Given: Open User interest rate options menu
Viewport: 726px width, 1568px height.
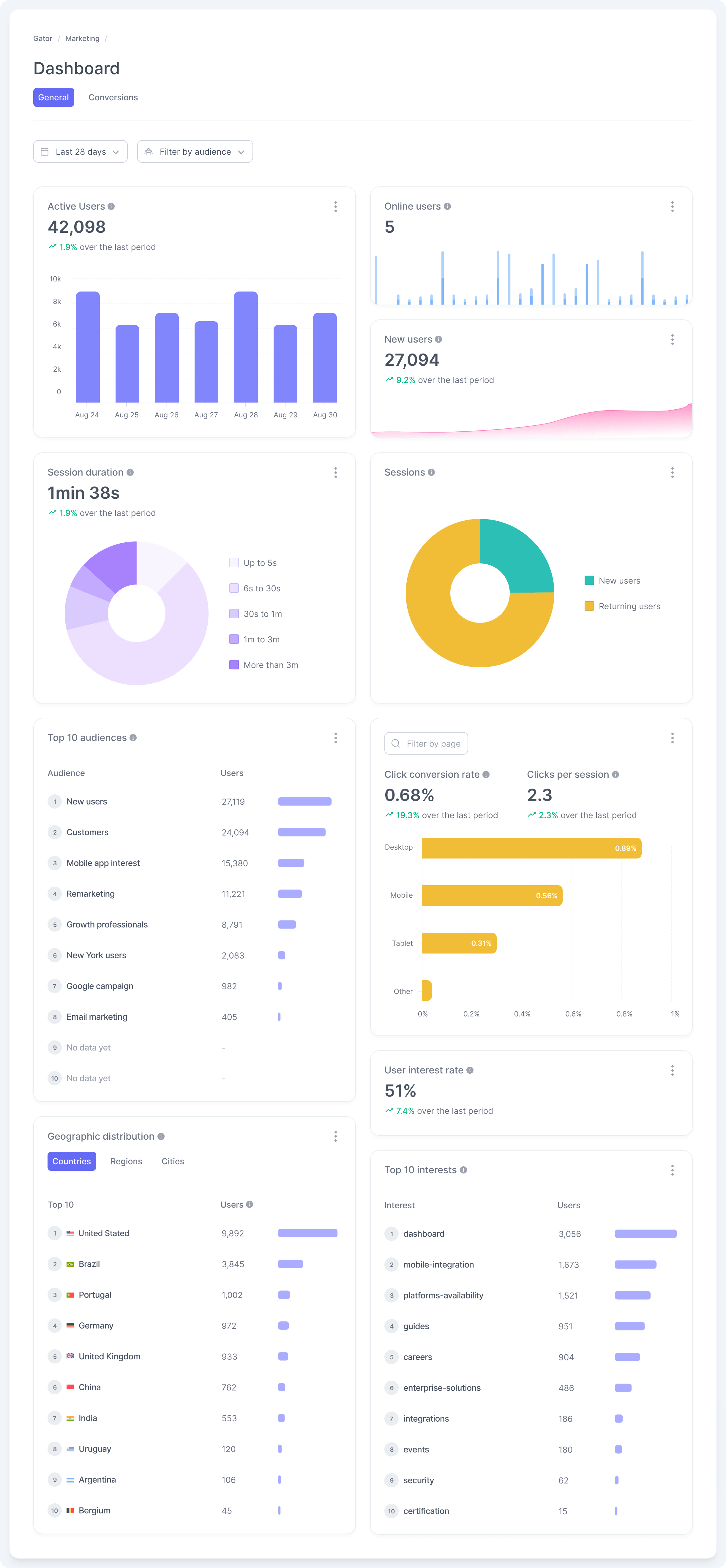Looking at the screenshot, I should point(673,1070).
